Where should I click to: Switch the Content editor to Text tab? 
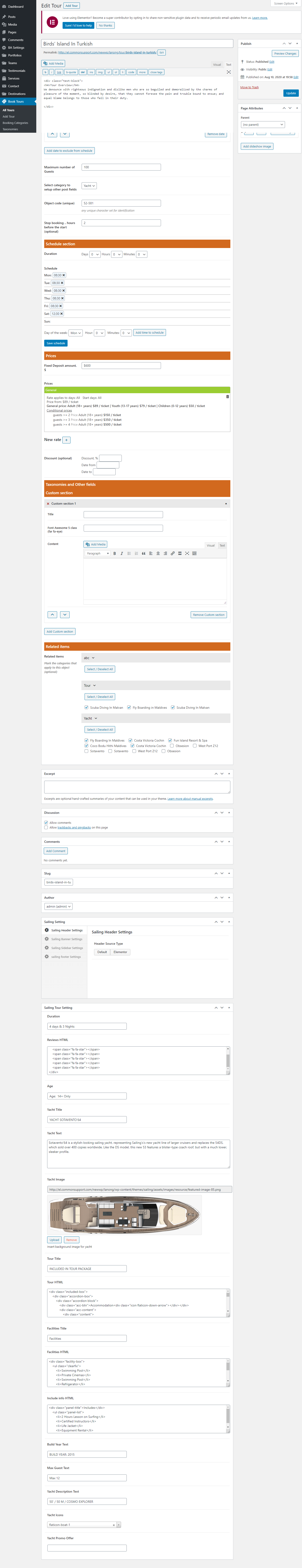point(222,545)
